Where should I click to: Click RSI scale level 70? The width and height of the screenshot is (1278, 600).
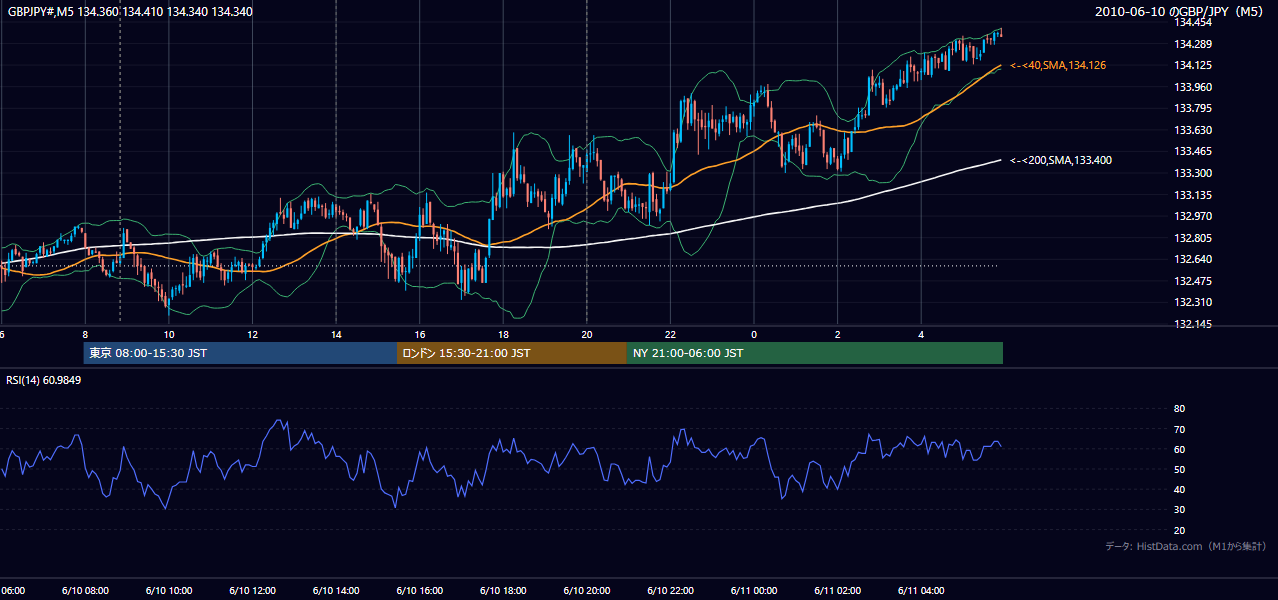click(x=1179, y=429)
